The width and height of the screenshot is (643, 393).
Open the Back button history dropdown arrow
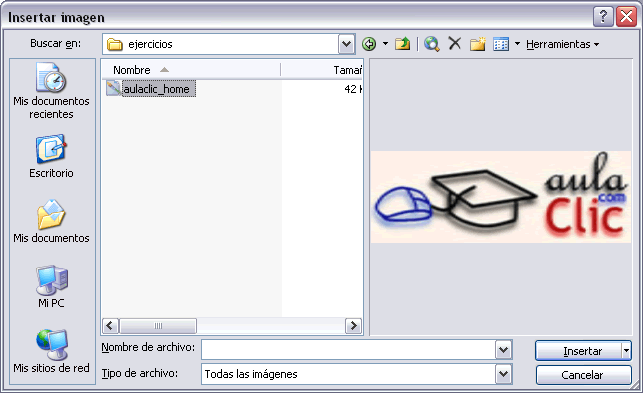[385, 44]
